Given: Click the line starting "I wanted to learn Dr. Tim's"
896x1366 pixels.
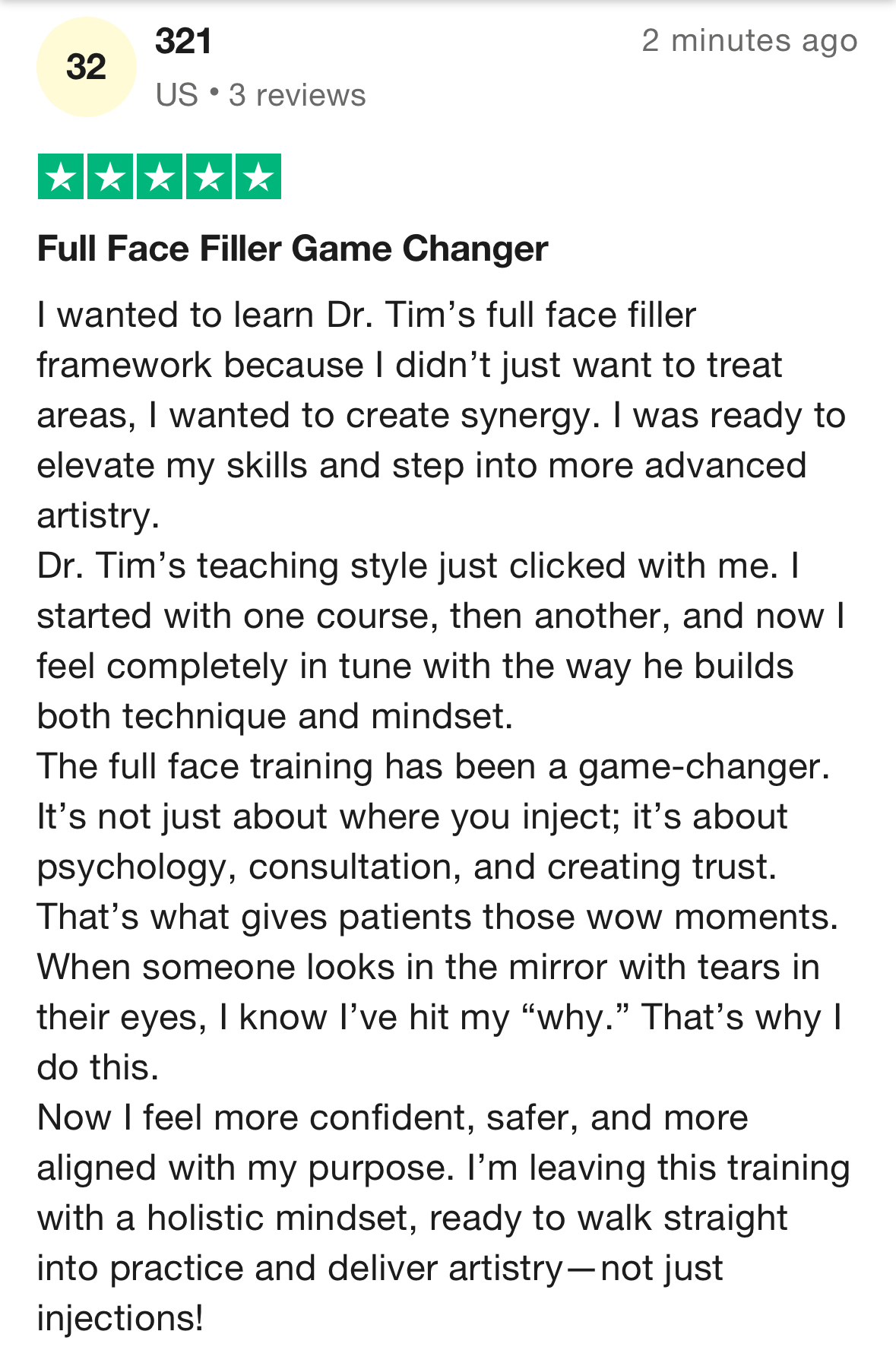Looking at the screenshot, I should (x=366, y=315).
